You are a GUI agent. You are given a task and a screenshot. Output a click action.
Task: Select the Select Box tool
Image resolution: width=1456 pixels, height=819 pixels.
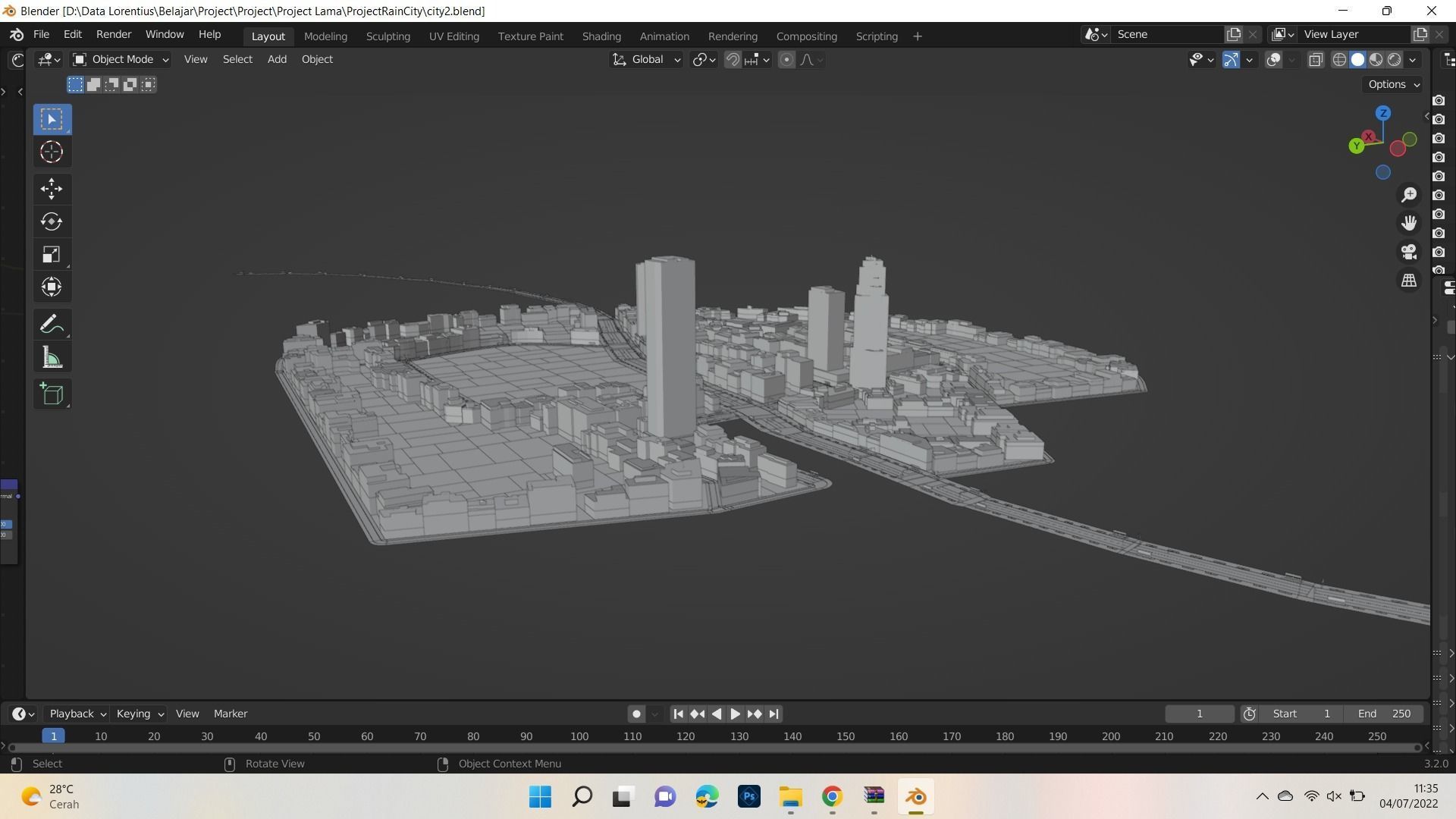[52, 119]
